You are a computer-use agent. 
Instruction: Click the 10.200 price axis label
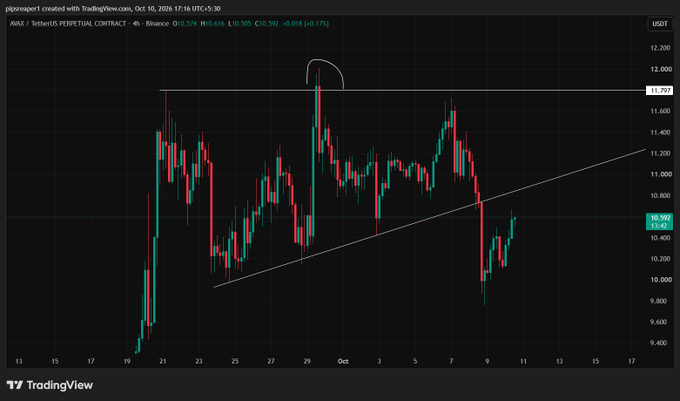[660, 259]
